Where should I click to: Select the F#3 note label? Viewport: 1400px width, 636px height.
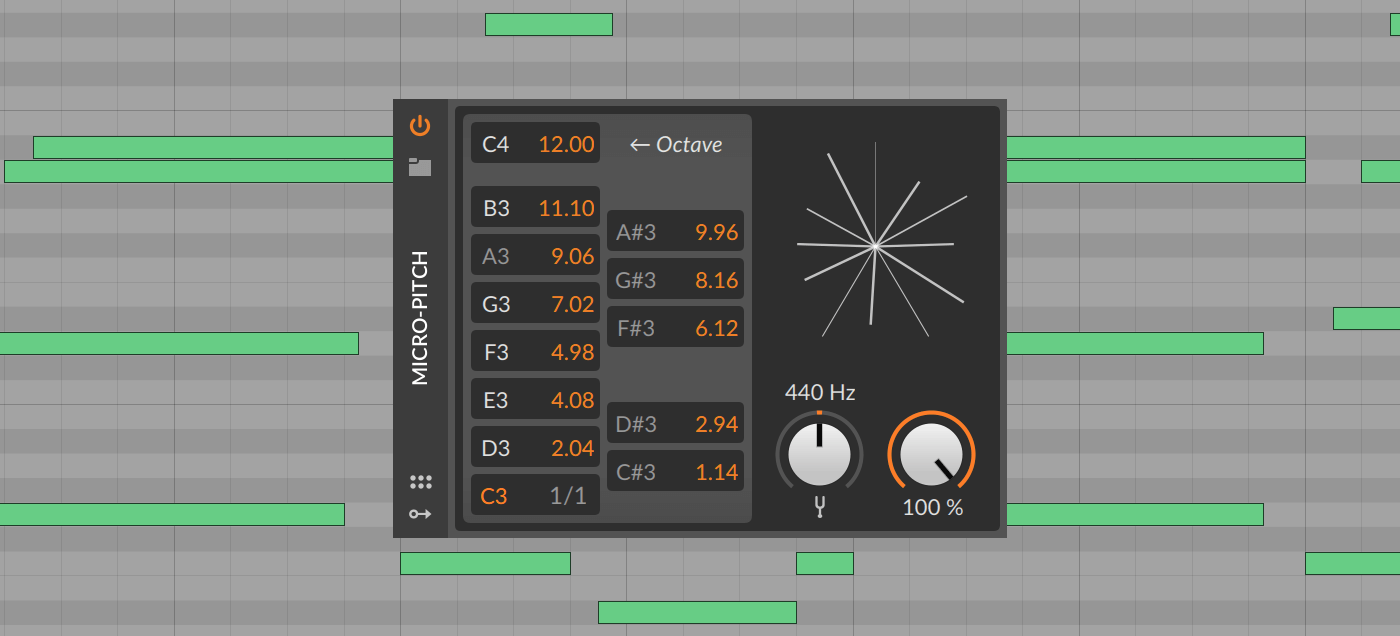point(637,327)
